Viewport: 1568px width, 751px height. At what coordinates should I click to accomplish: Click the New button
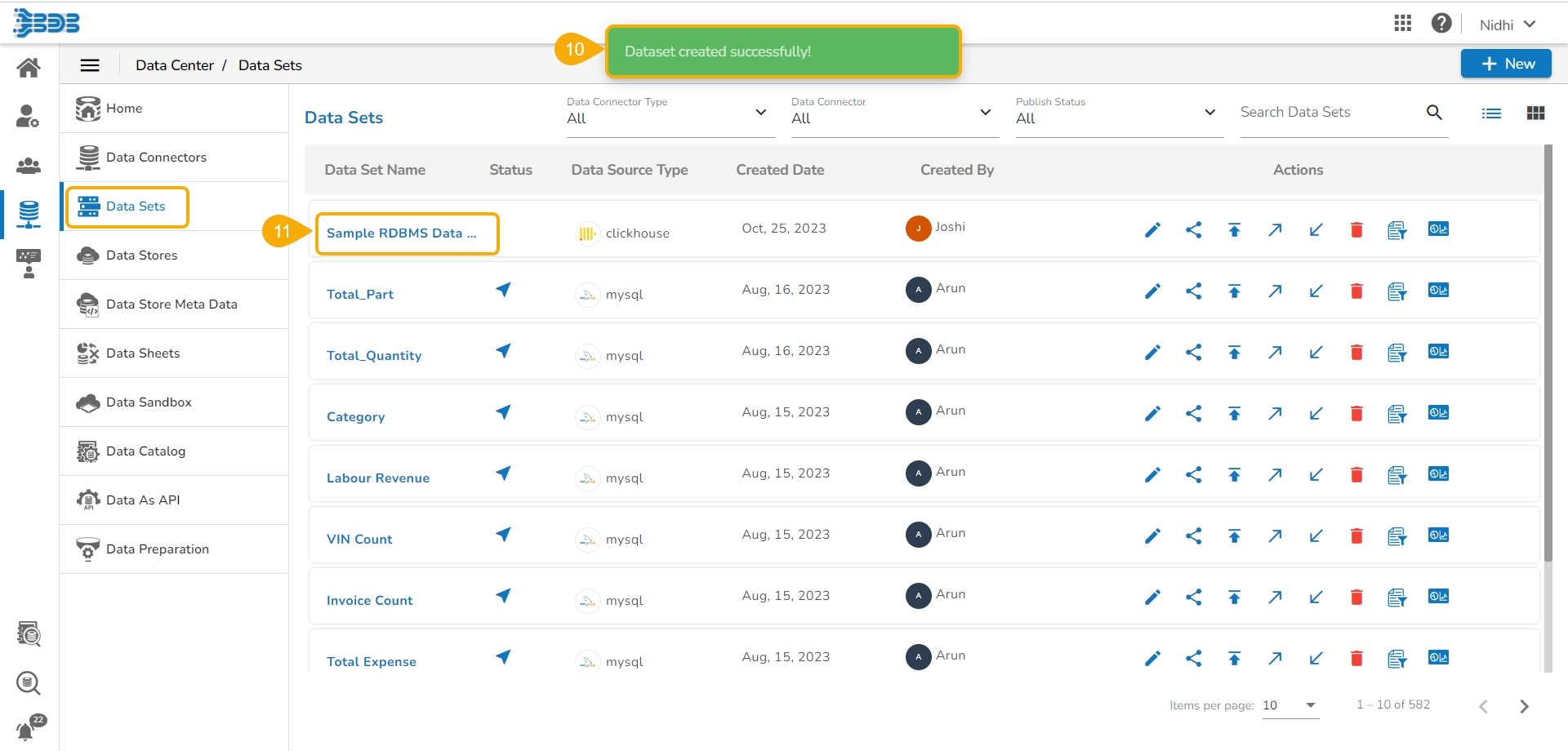1506,64
